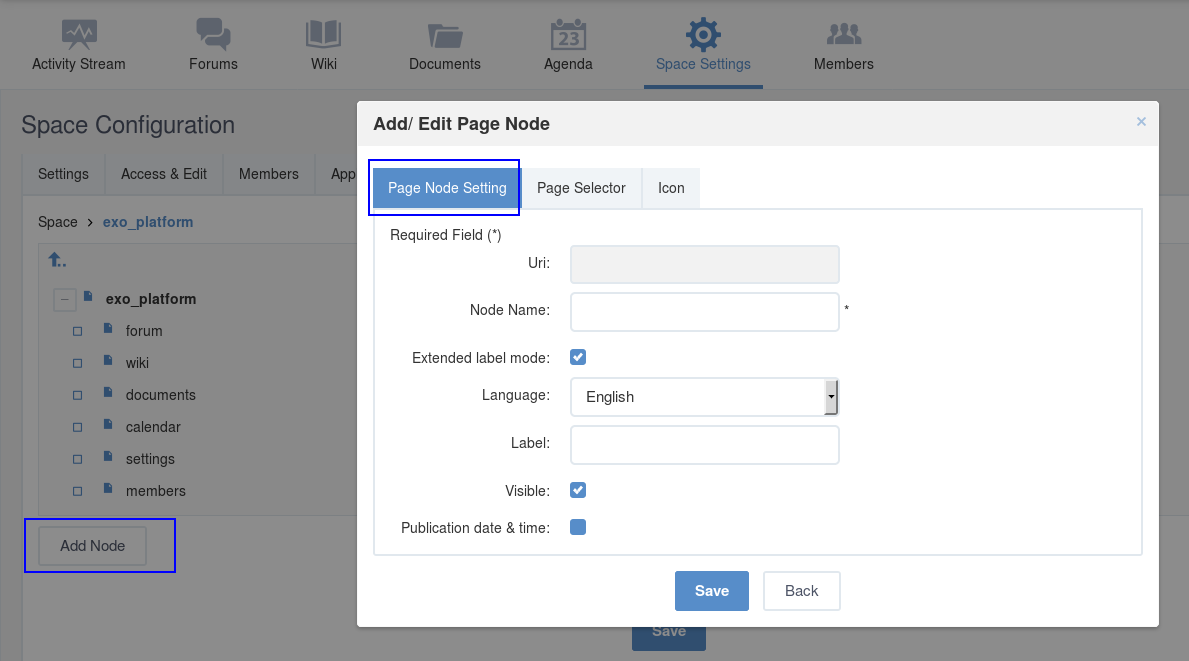Click the exo_platform breadcrumb link

tap(148, 222)
